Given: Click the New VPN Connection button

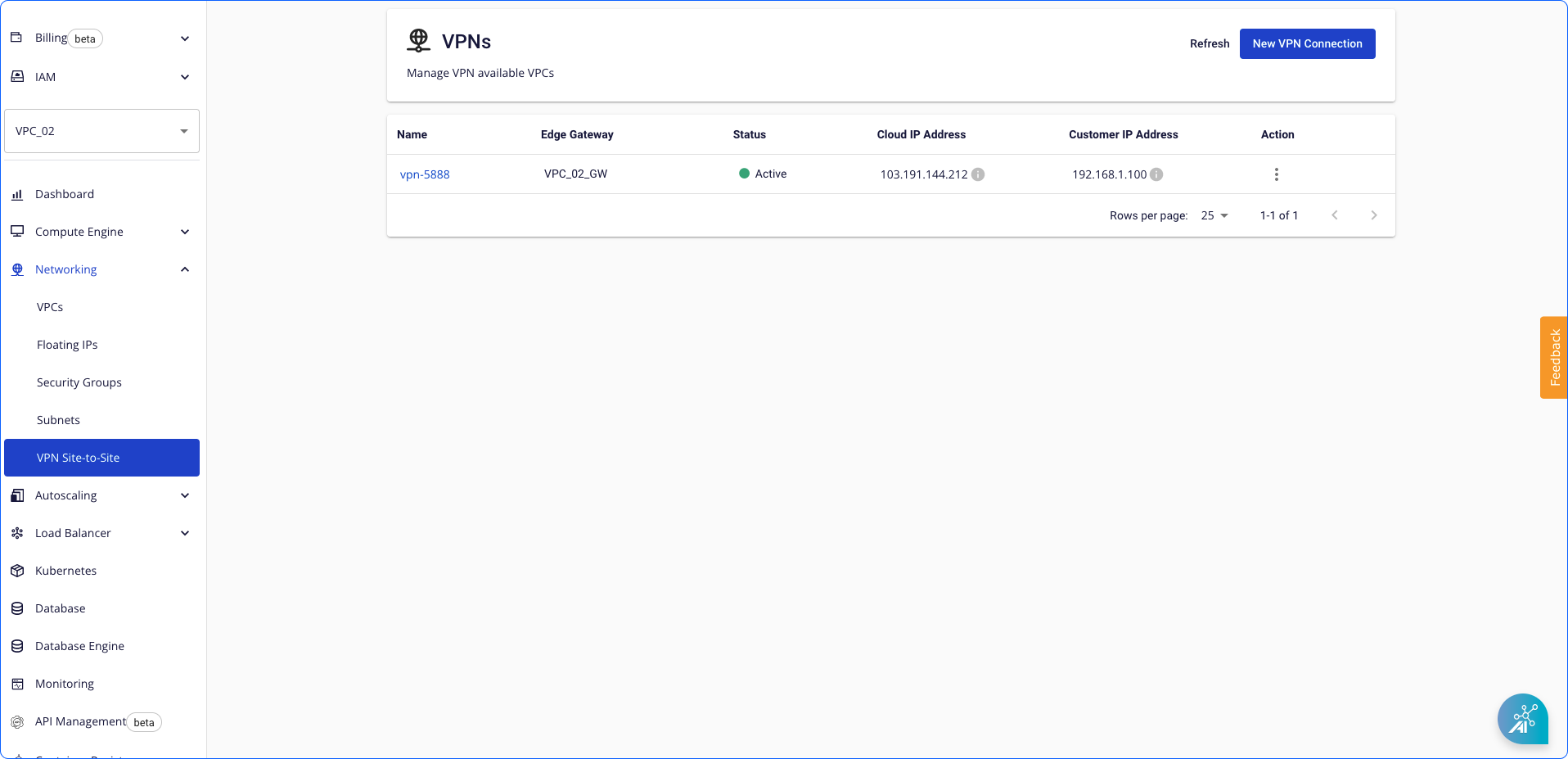Looking at the screenshot, I should [1307, 43].
